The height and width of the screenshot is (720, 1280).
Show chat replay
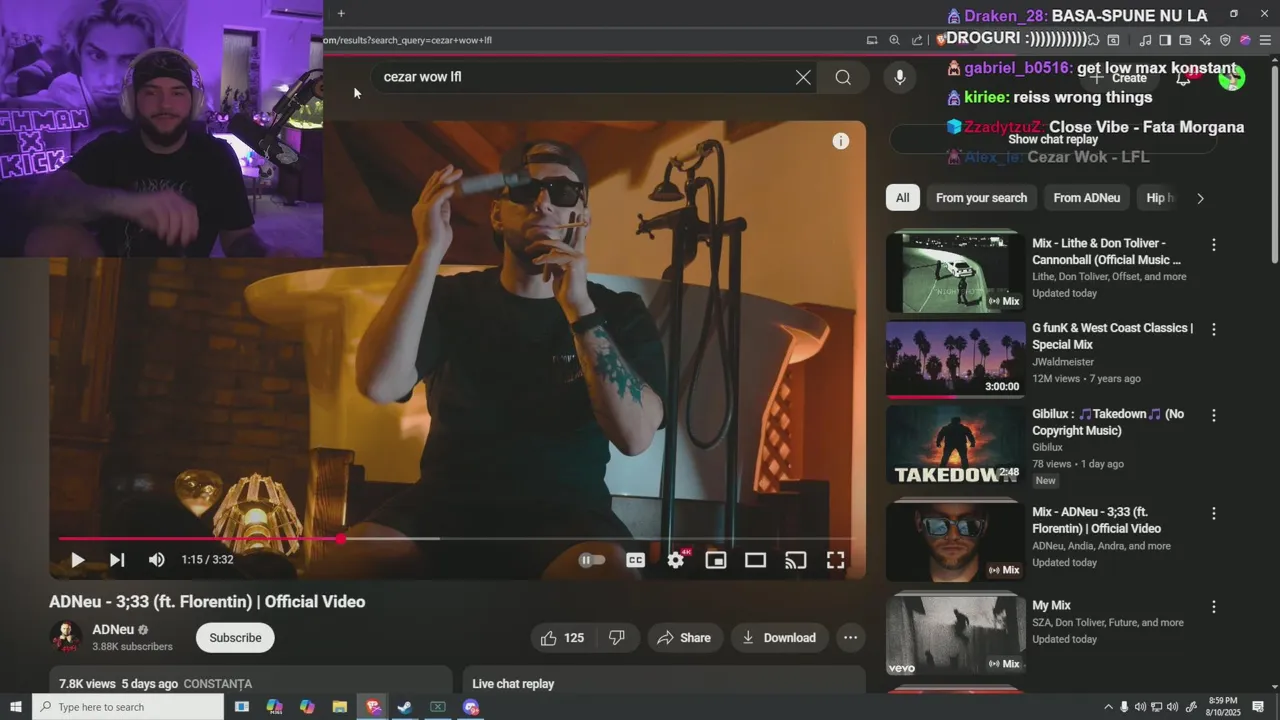[x=1053, y=140]
